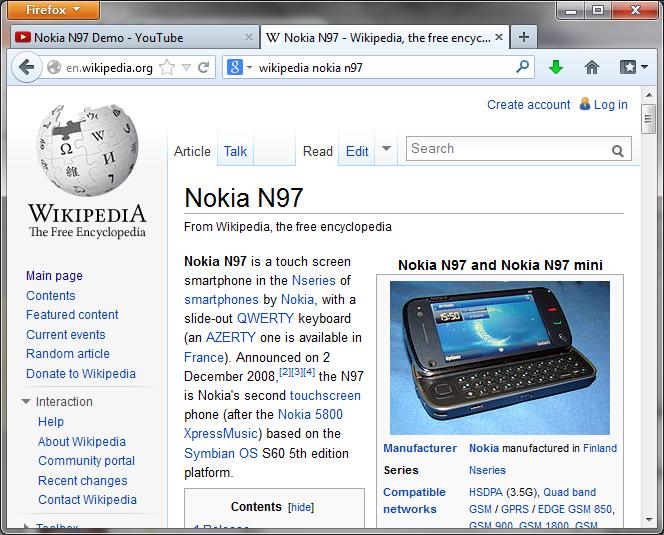Click the Nokia N97 phone photo
The width and height of the screenshot is (664, 535).
click(x=500, y=358)
